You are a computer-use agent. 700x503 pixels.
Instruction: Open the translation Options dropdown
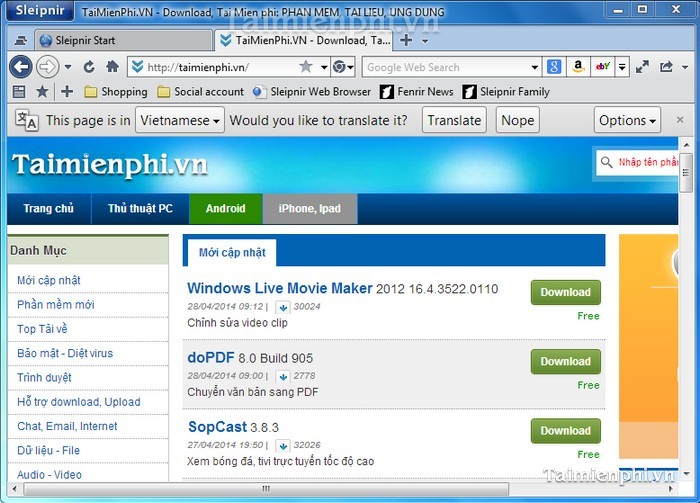pos(628,120)
